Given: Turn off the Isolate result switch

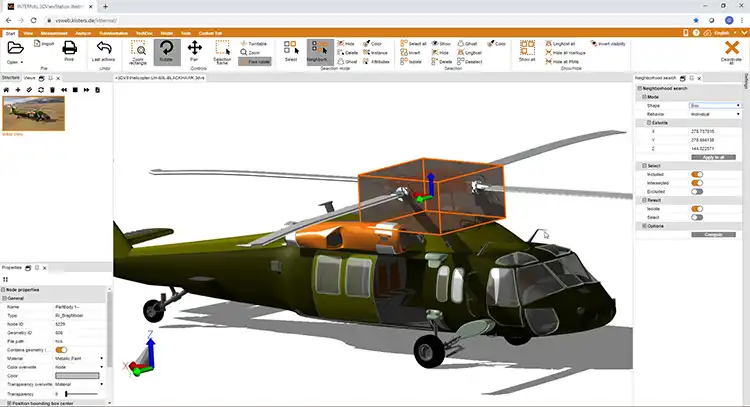Looking at the screenshot, I should tap(696, 208).
